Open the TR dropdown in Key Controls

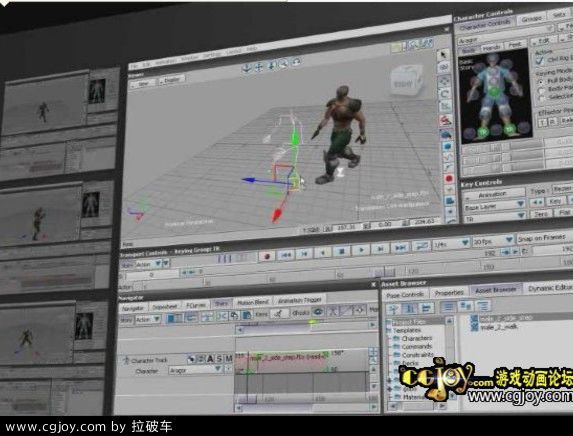[494, 218]
